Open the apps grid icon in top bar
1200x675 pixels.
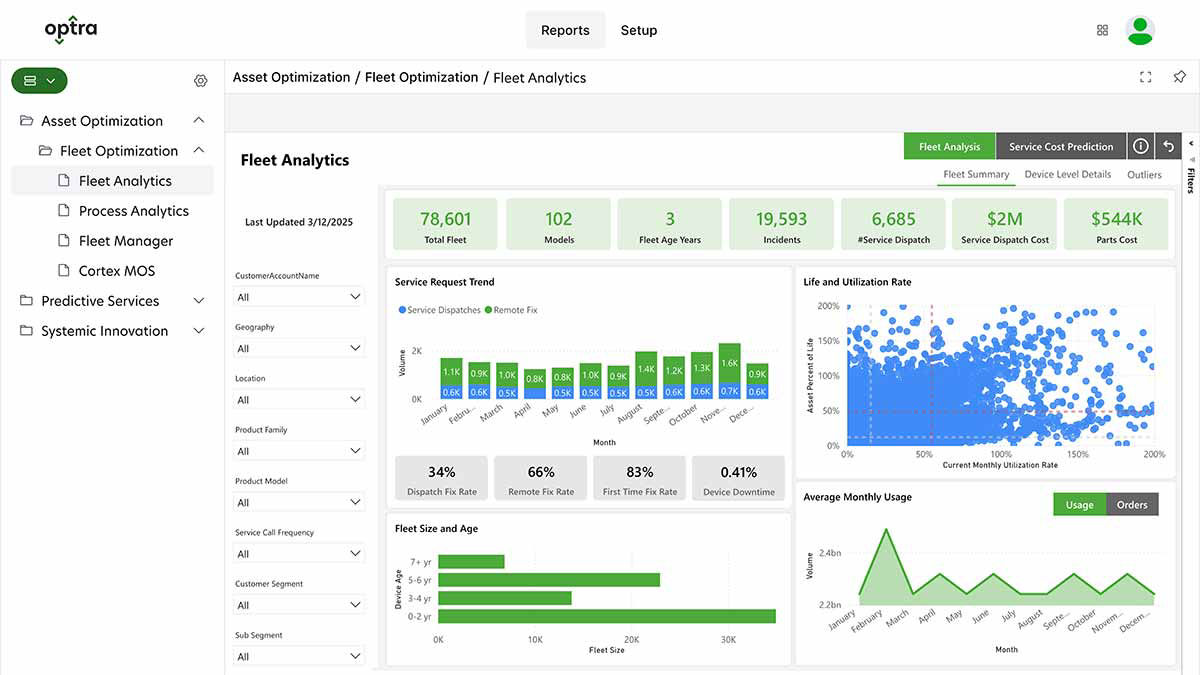coord(1102,30)
